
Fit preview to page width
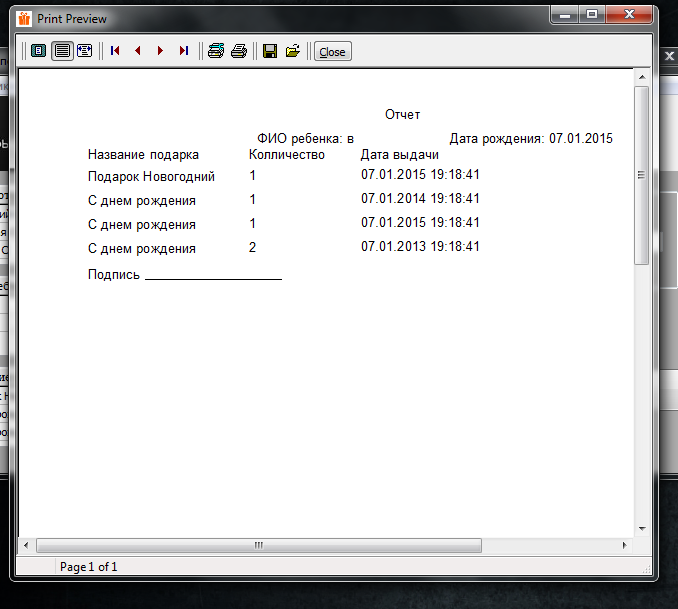(84, 51)
